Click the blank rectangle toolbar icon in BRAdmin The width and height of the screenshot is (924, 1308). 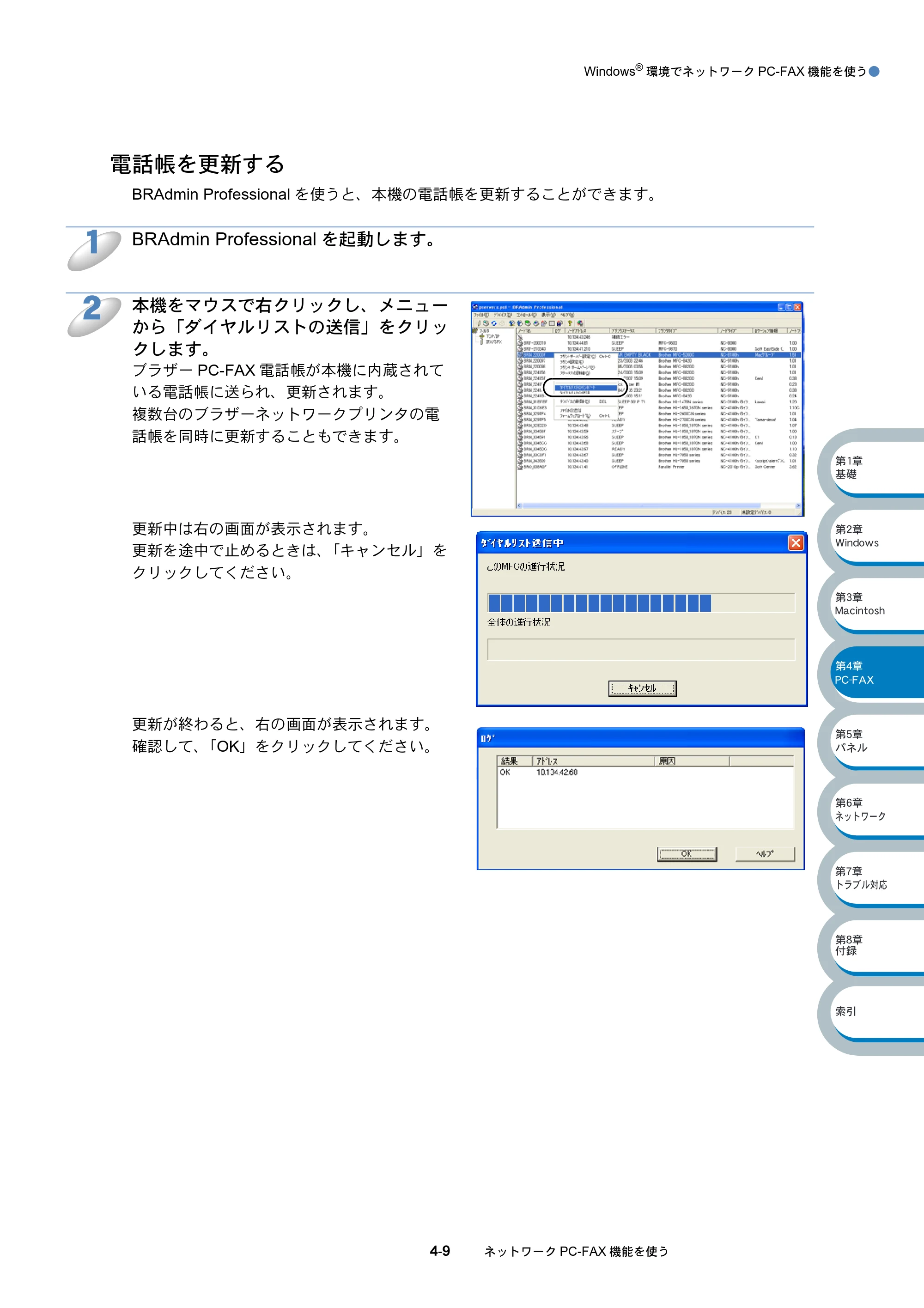click(552, 323)
